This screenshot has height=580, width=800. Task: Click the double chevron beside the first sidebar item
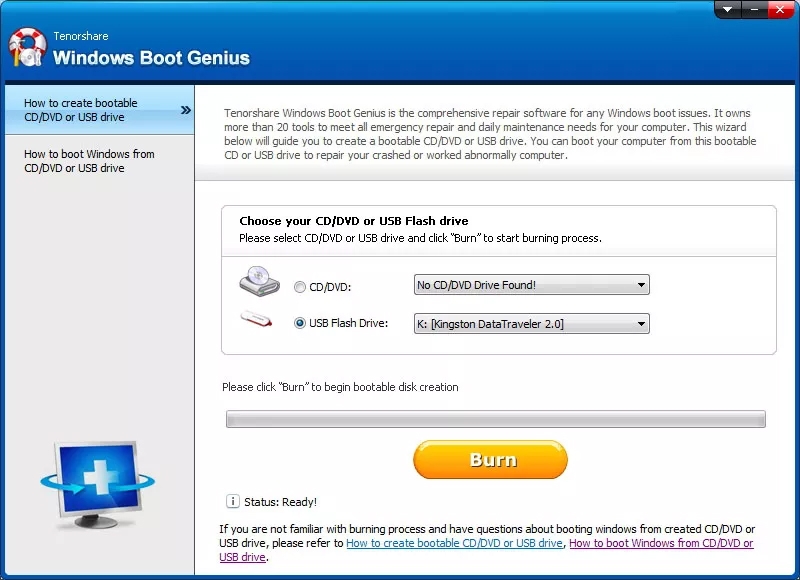186,110
